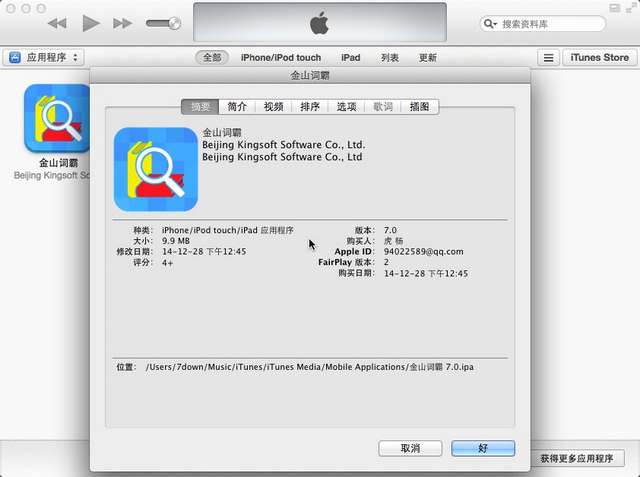Click the Apple logo in status display

319,23
